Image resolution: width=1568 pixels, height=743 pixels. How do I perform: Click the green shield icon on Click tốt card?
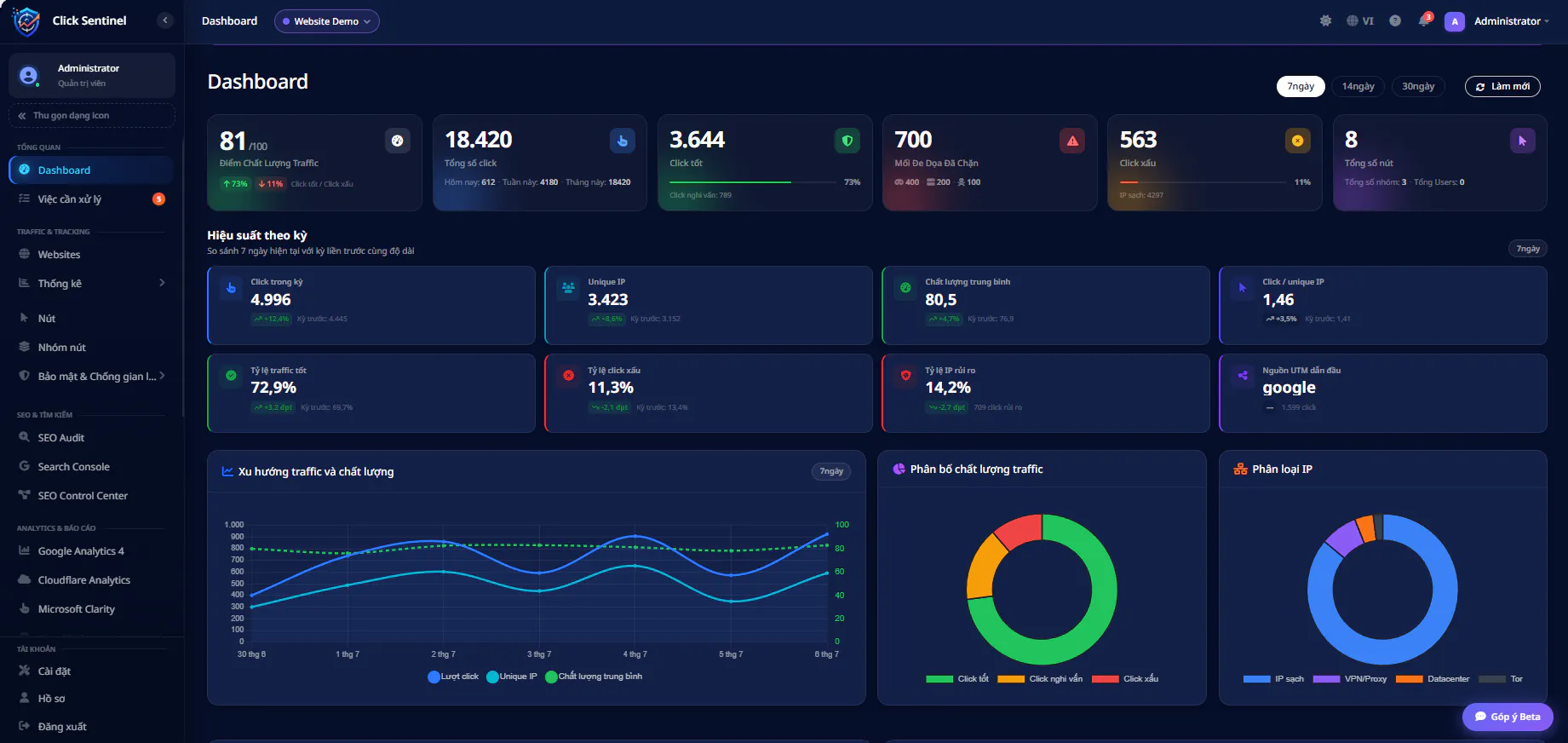coord(847,141)
